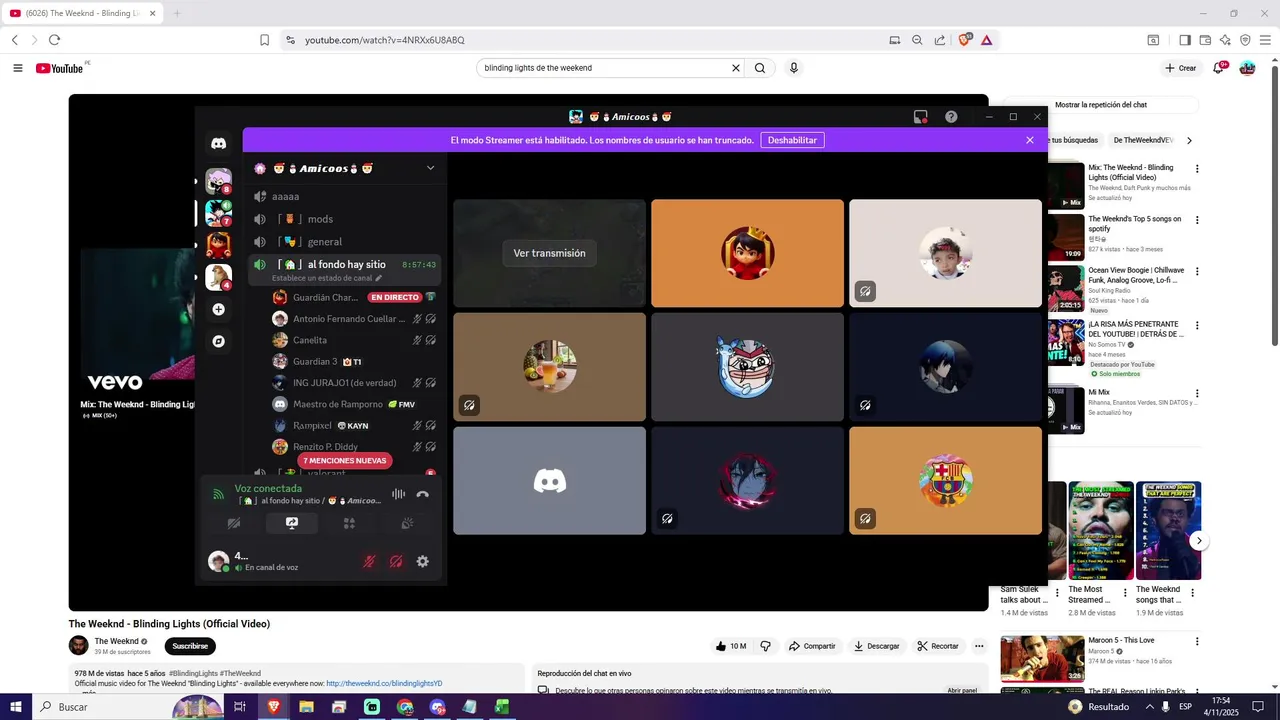Clear the YouTube search box text
This screenshot has height=720, width=1280.
736,68
